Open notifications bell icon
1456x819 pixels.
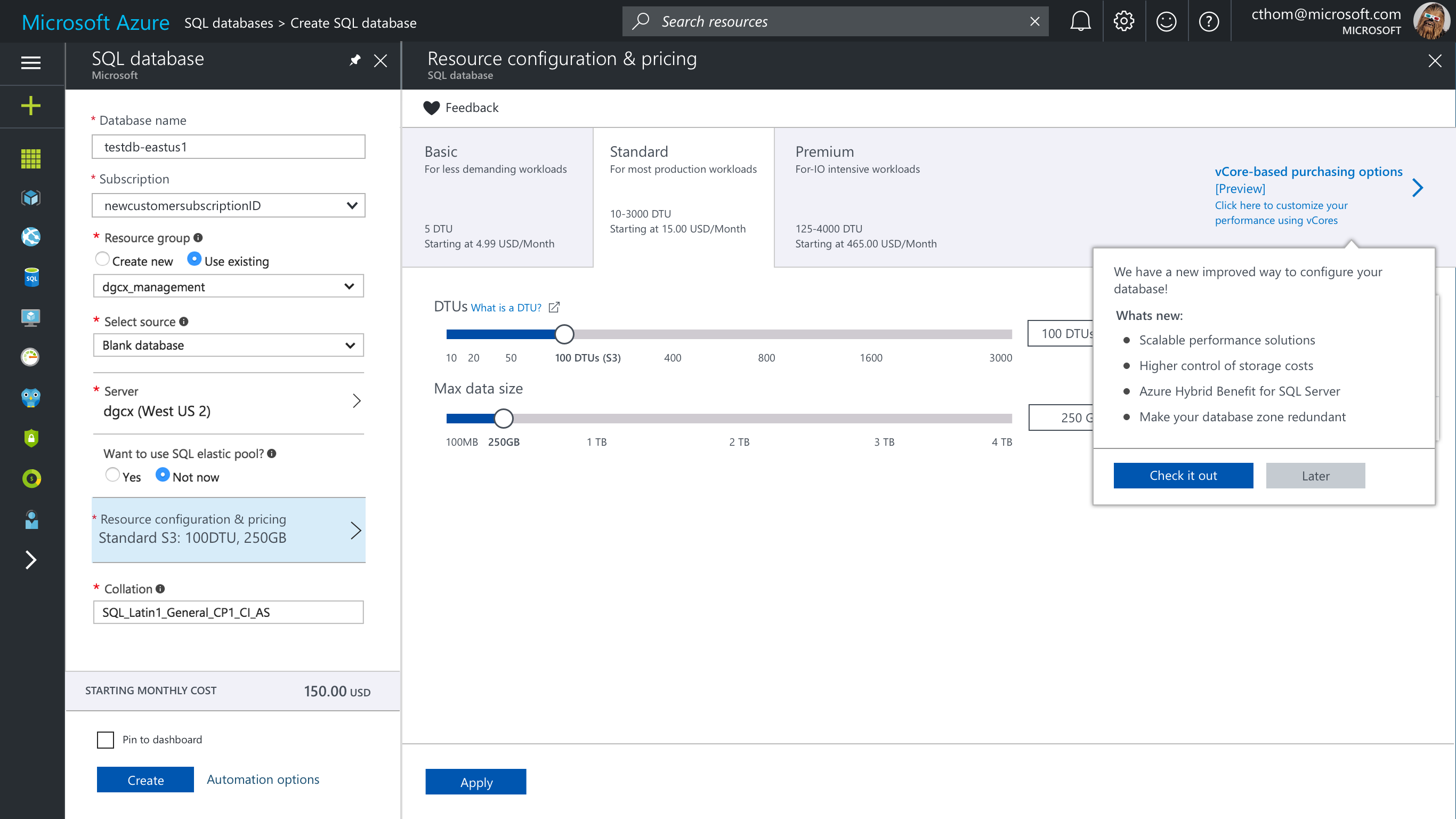pos(1080,21)
